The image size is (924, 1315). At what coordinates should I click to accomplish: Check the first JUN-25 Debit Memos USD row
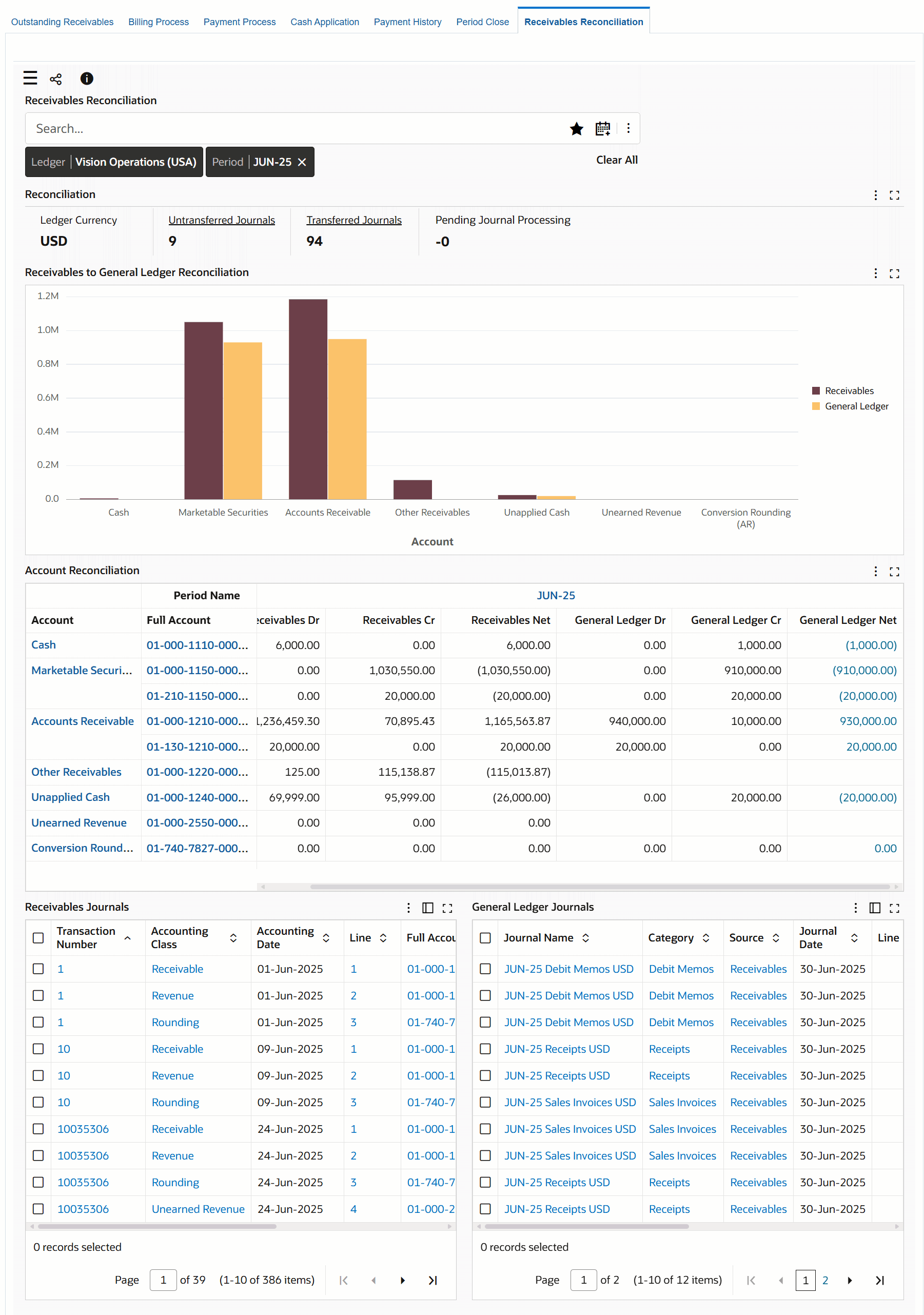coord(485,969)
